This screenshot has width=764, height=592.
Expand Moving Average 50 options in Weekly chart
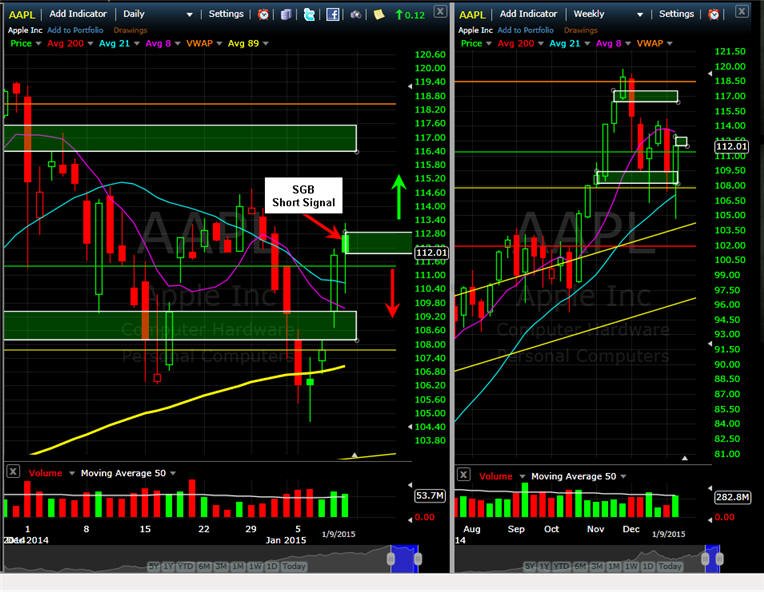click(x=623, y=476)
